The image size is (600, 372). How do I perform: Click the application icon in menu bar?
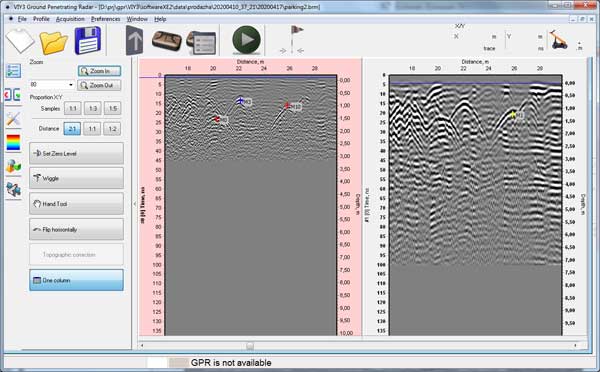click(11, 19)
